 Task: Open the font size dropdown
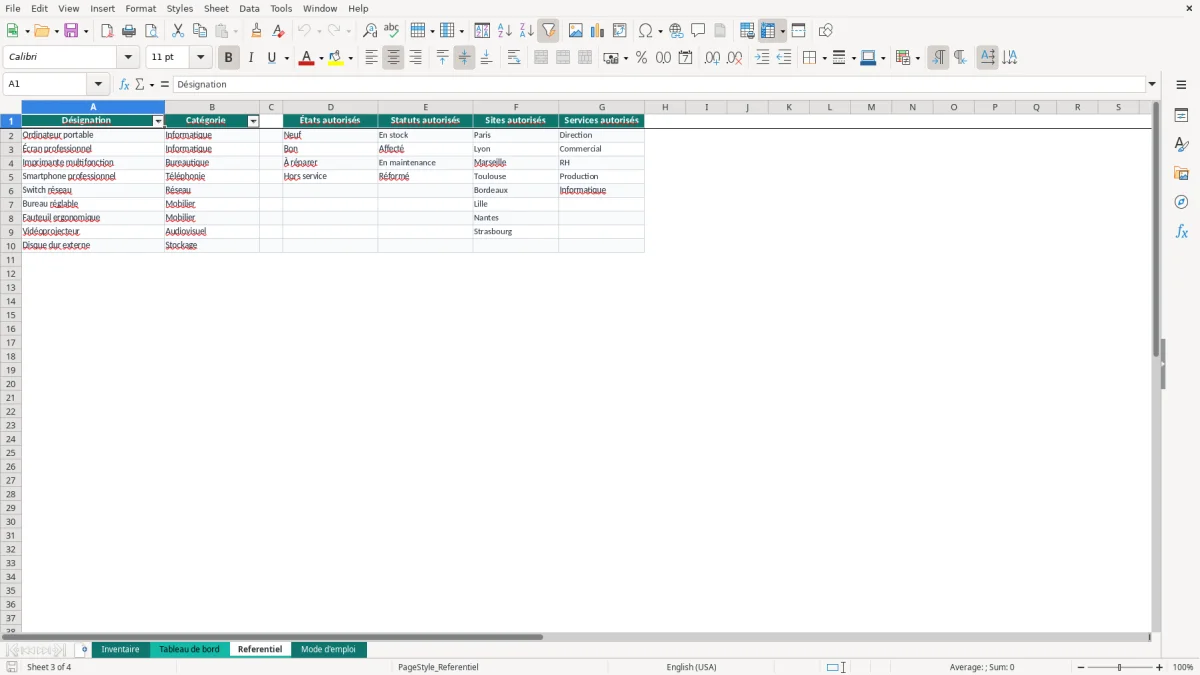(x=200, y=58)
